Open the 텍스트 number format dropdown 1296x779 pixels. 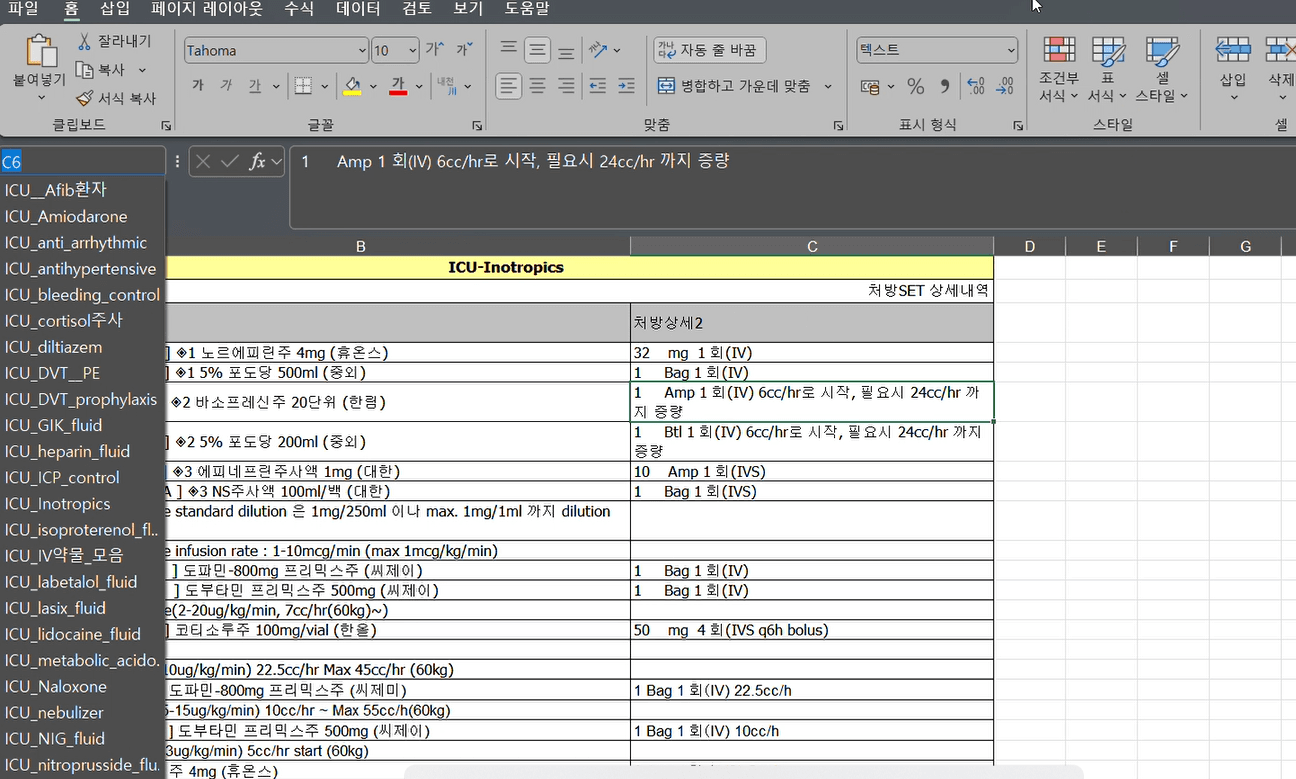1010,50
